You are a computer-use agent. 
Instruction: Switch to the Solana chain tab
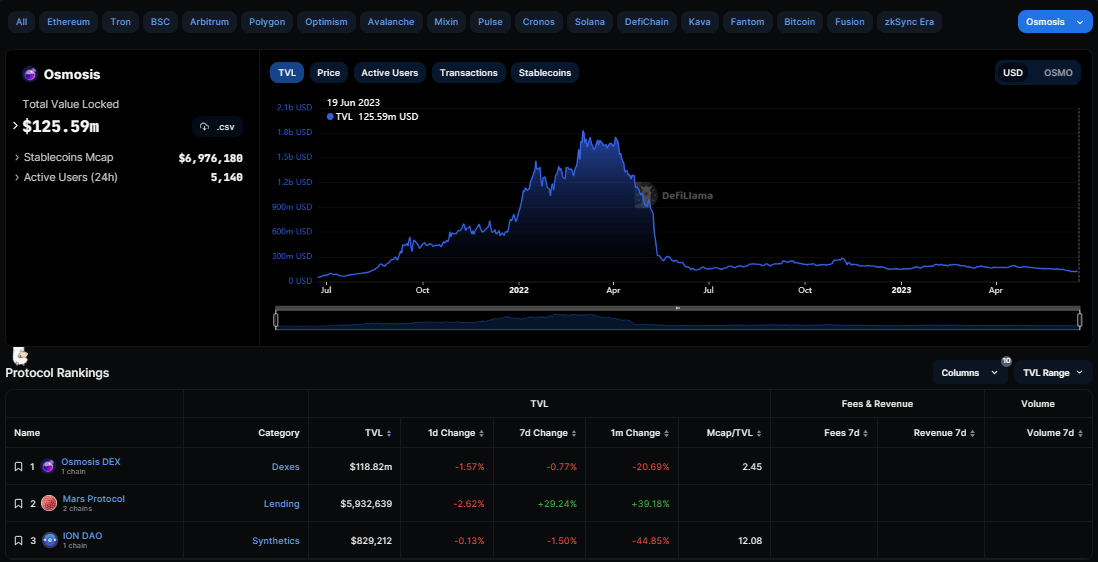[x=590, y=22]
